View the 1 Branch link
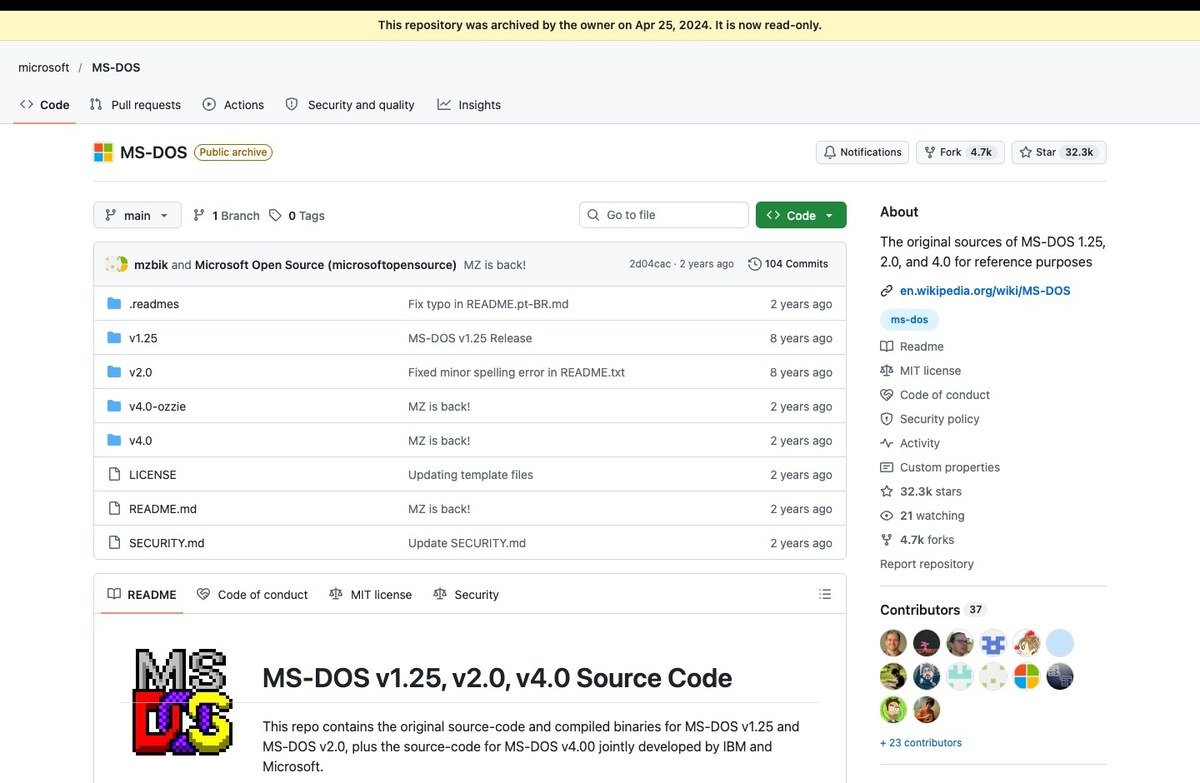 [x=226, y=216]
